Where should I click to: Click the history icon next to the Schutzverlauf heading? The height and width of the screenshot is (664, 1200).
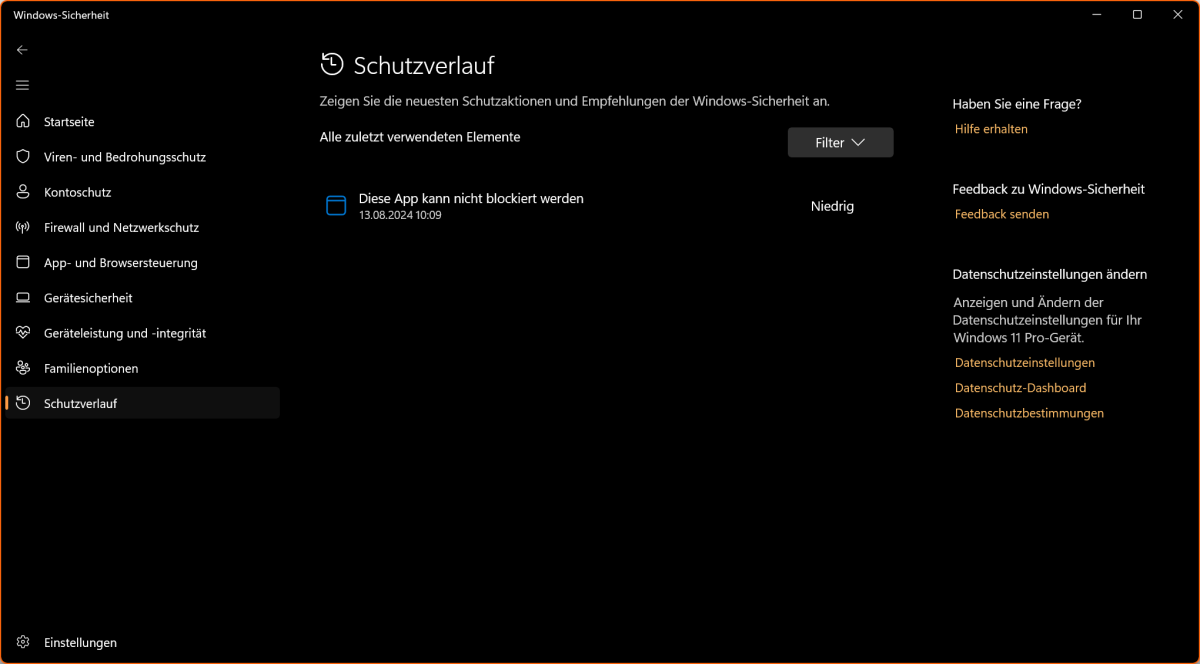coord(331,64)
